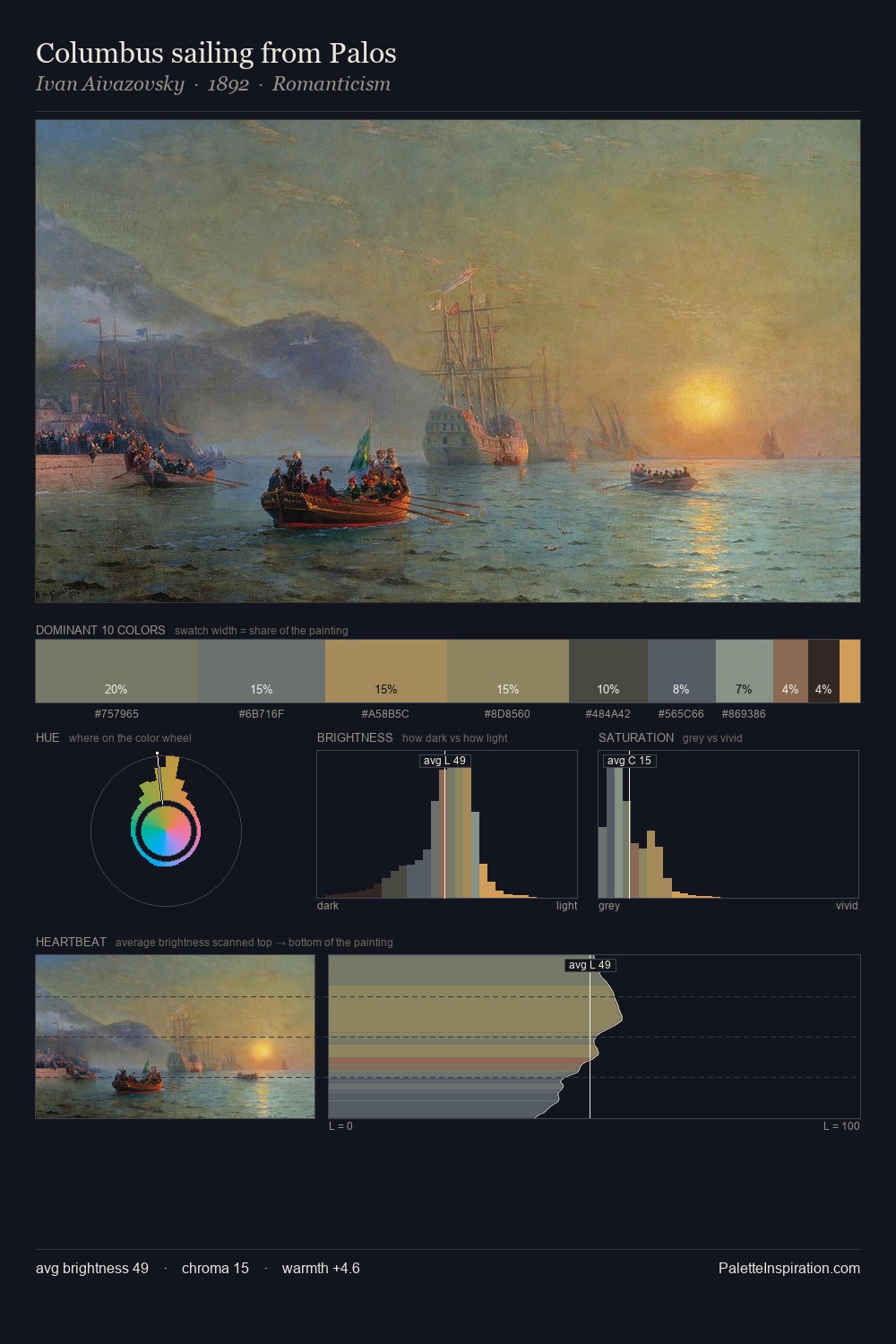This screenshot has width=896, height=1344.
Task: Click the 'avg C 15' saturation marker
Action: tap(629, 761)
